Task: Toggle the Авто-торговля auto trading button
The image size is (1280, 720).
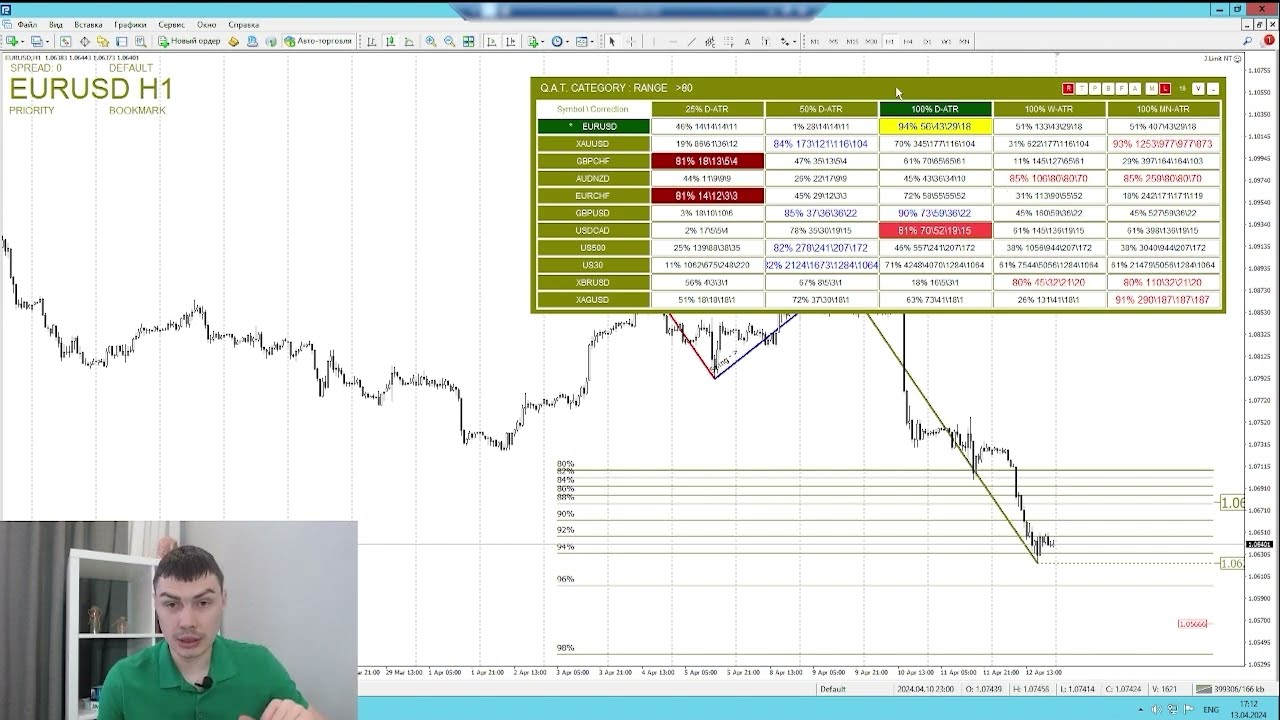Action: (318, 42)
